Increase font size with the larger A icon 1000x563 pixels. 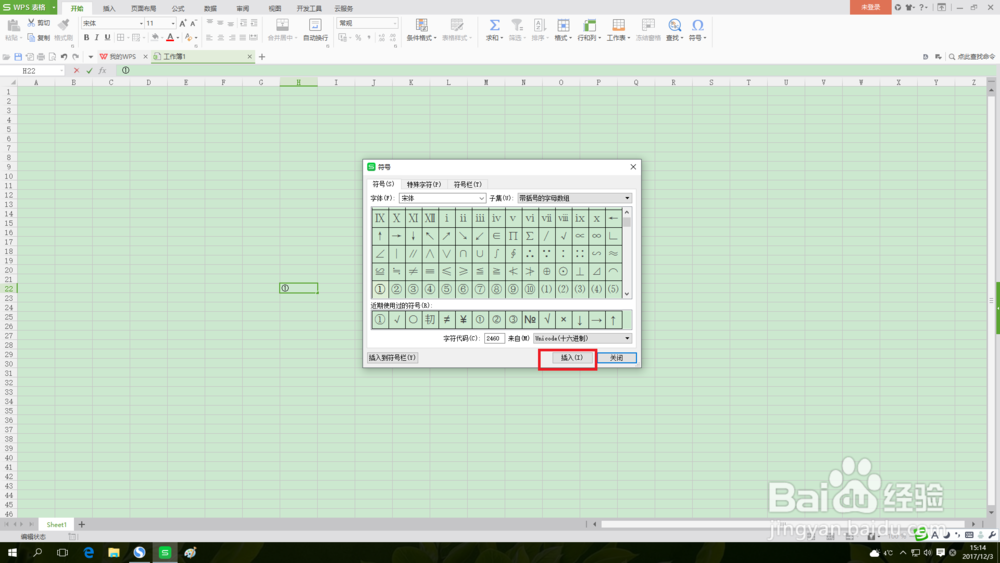[183, 23]
